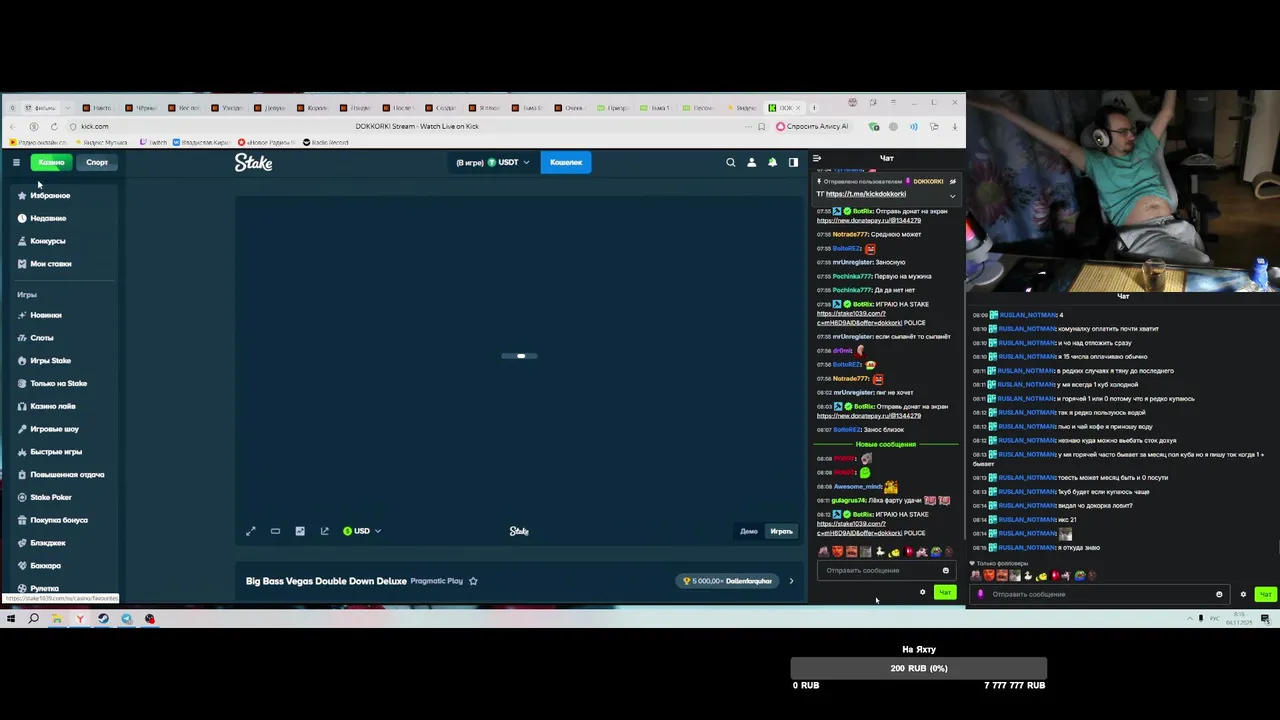Switch game mode to Демо

(x=749, y=531)
